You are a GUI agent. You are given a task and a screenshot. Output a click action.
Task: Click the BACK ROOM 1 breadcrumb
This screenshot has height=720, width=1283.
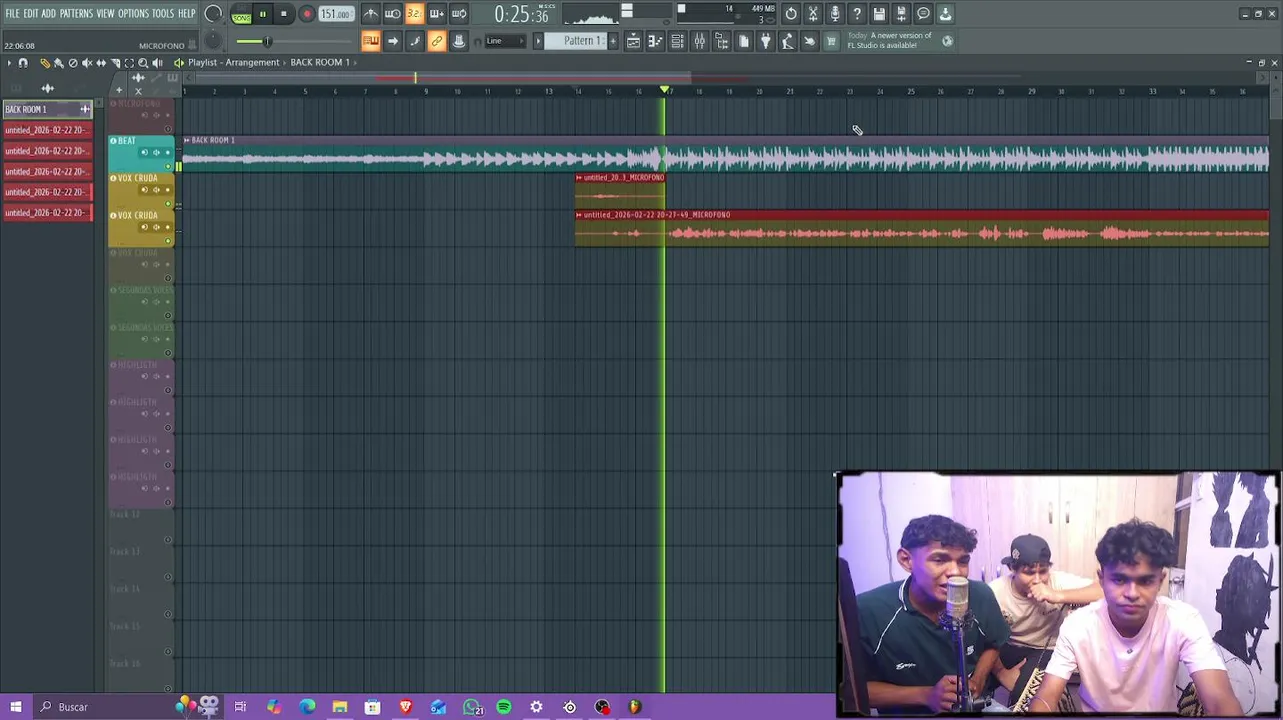[320, 62]
